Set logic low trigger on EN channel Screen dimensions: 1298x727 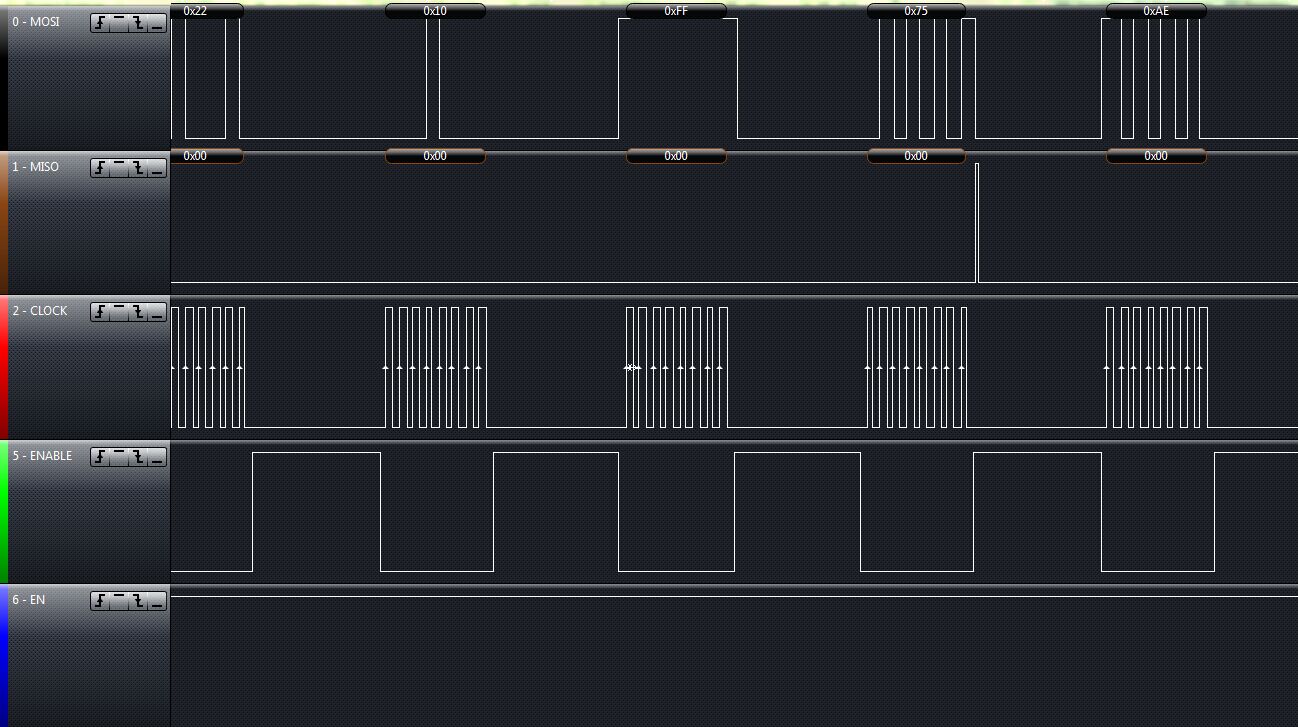pos(157,601)
